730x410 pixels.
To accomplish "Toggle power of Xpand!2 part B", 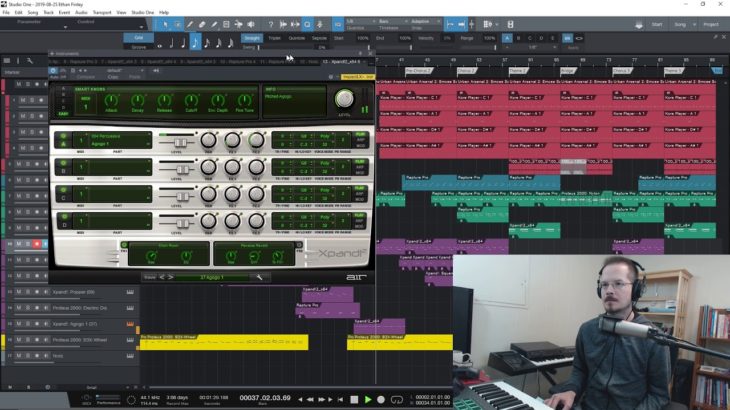I will tap(63, 163).
